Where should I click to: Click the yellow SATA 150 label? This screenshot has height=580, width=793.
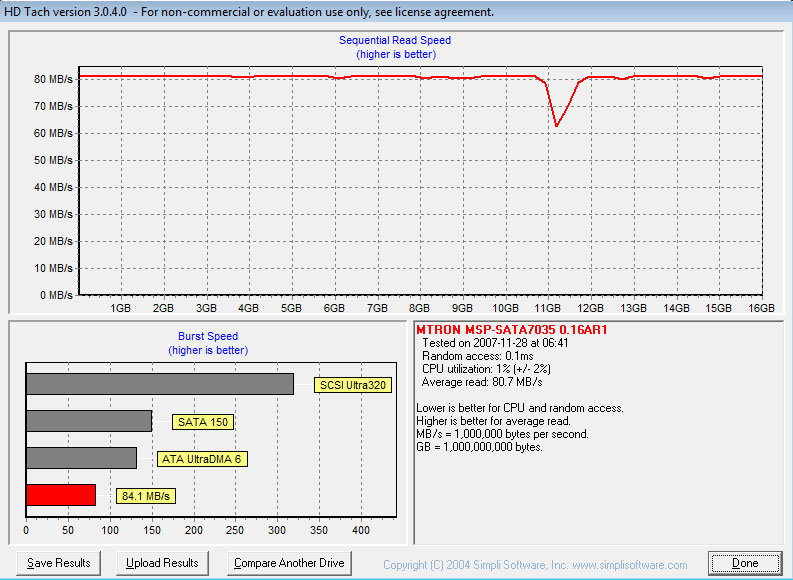[x=204, y=422]
